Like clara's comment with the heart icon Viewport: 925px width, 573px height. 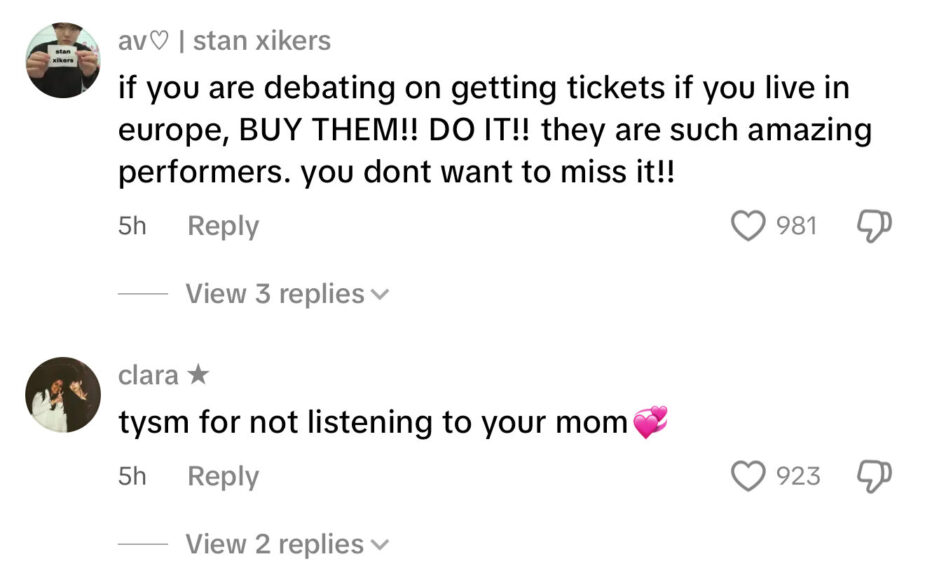click(x=748, y=476)
